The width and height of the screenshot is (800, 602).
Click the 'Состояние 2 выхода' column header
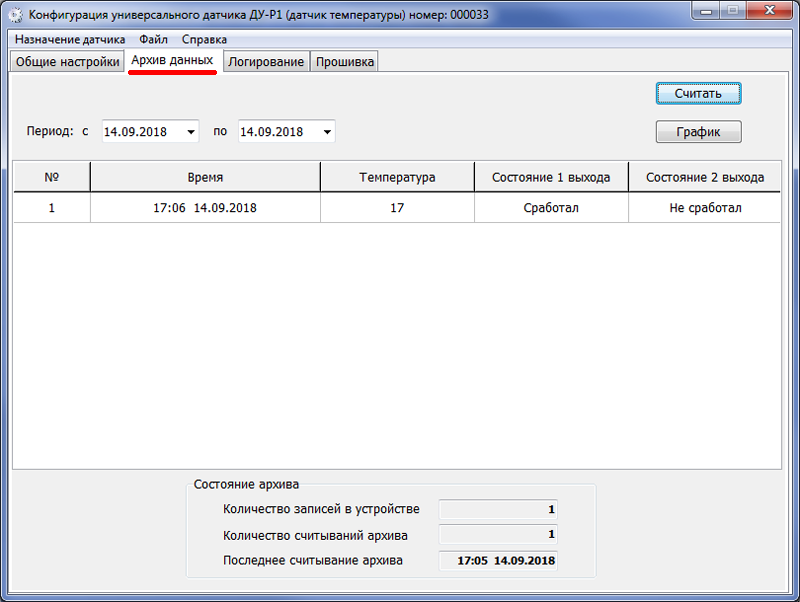[x=705, y=177]
